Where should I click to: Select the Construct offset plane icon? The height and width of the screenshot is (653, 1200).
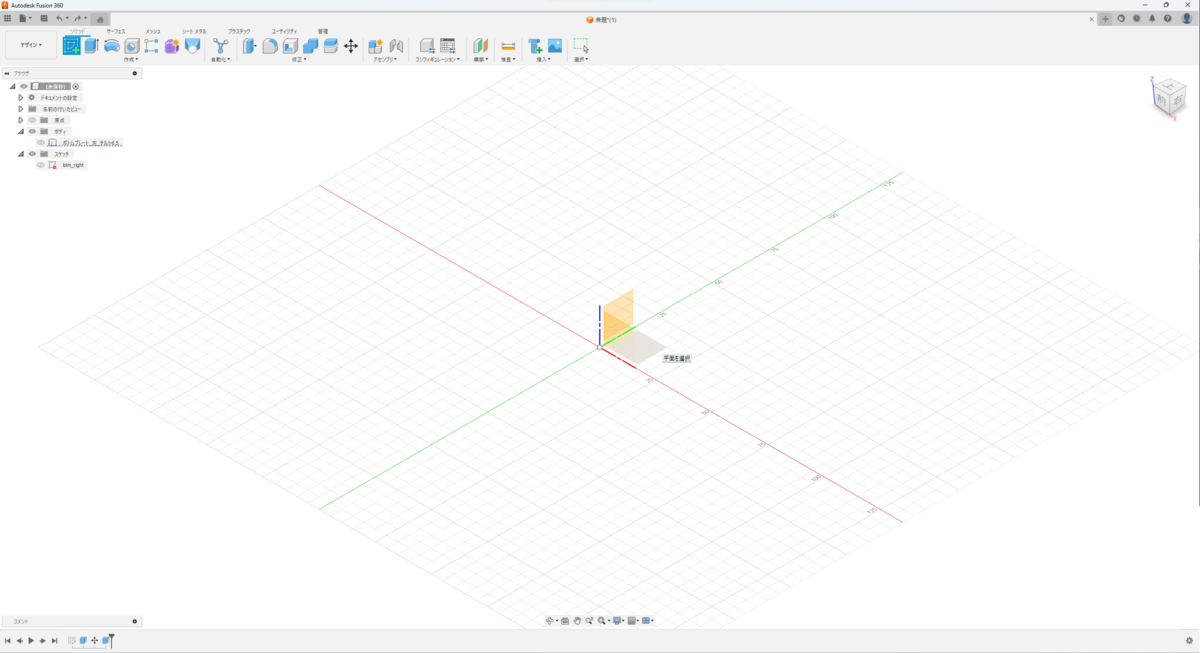click(x=480, y=46)
